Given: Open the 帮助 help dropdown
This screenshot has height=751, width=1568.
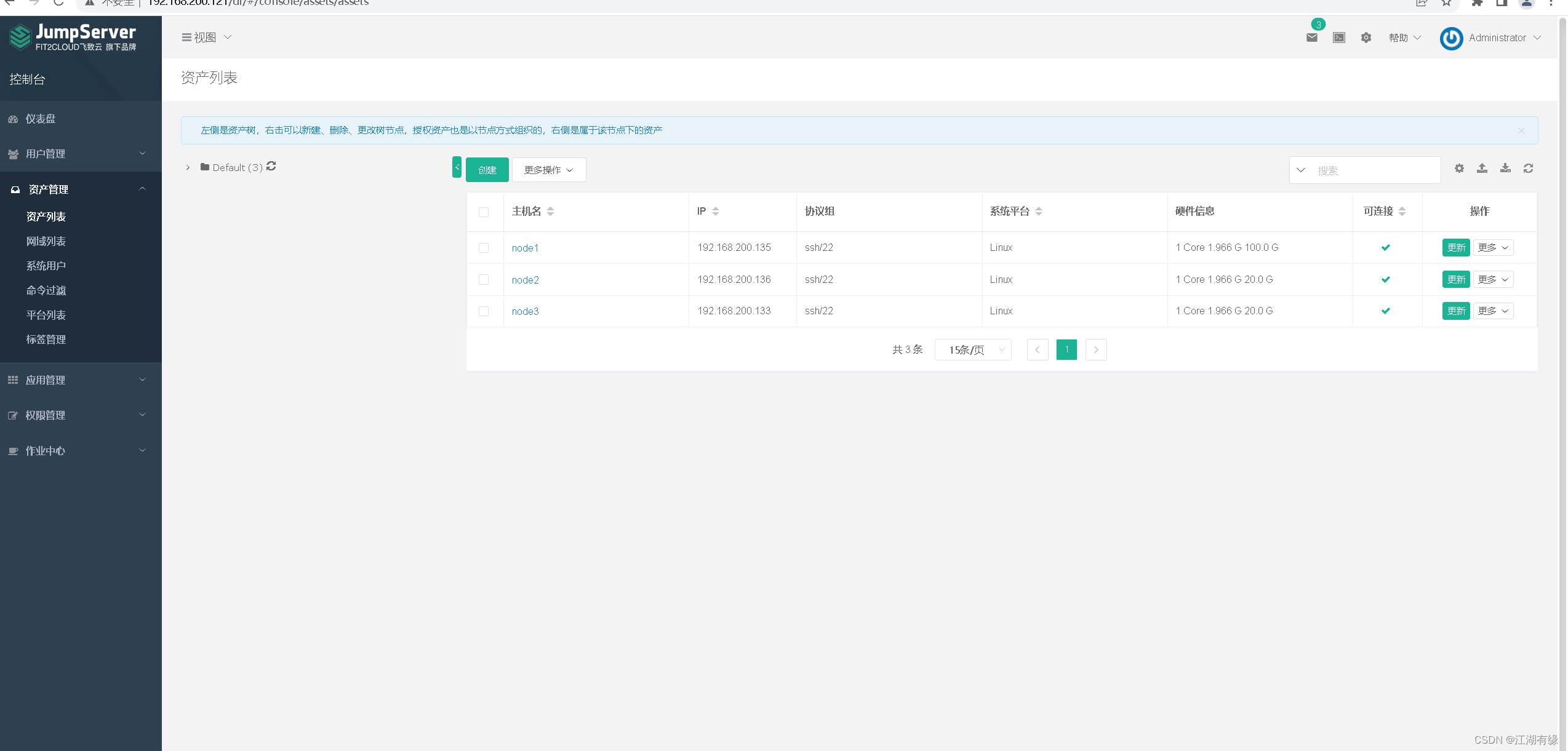Looking at the screenshot, I should [x=1405, y=38].
